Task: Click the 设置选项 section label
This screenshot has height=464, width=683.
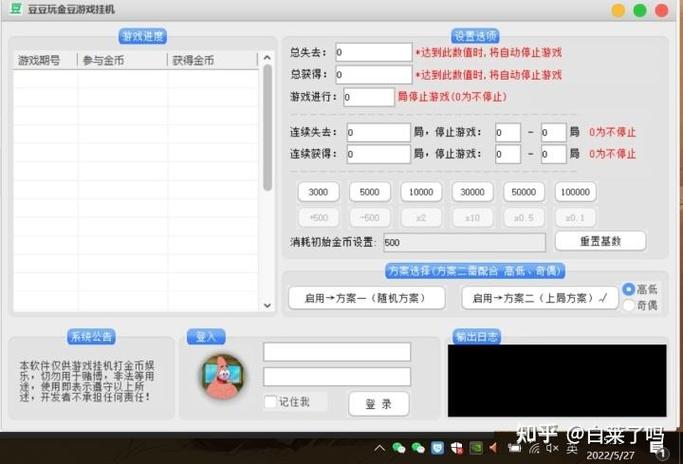Action: coord(475,36)
